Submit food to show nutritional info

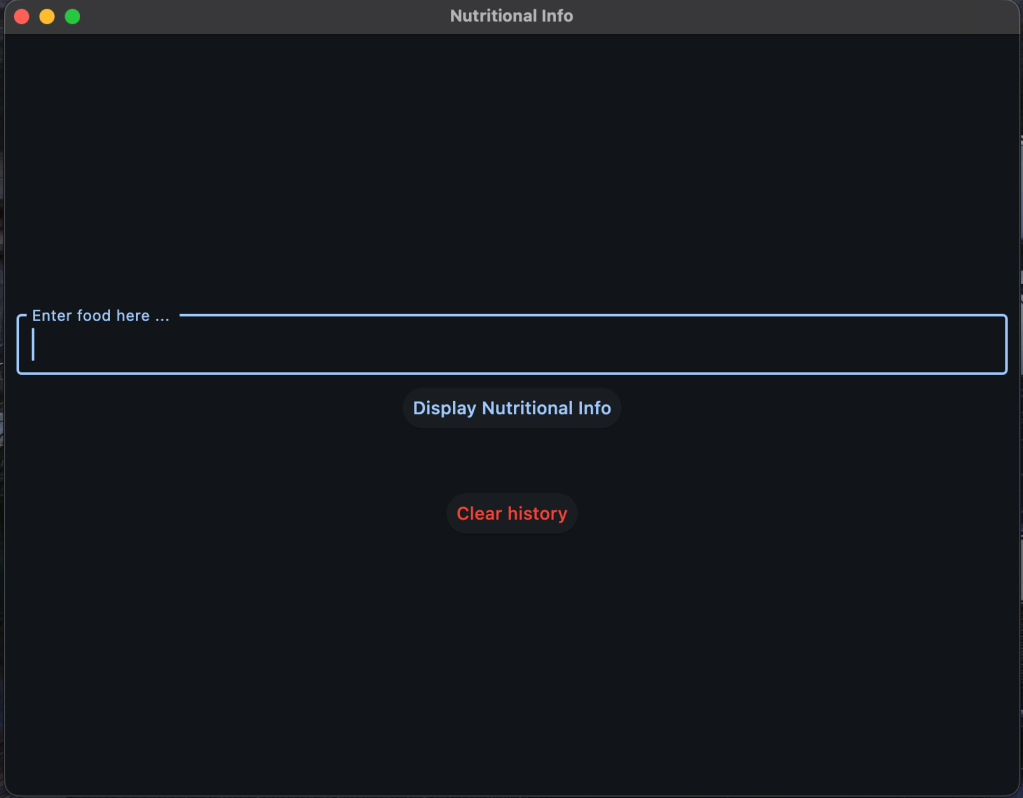click(511, 408)
